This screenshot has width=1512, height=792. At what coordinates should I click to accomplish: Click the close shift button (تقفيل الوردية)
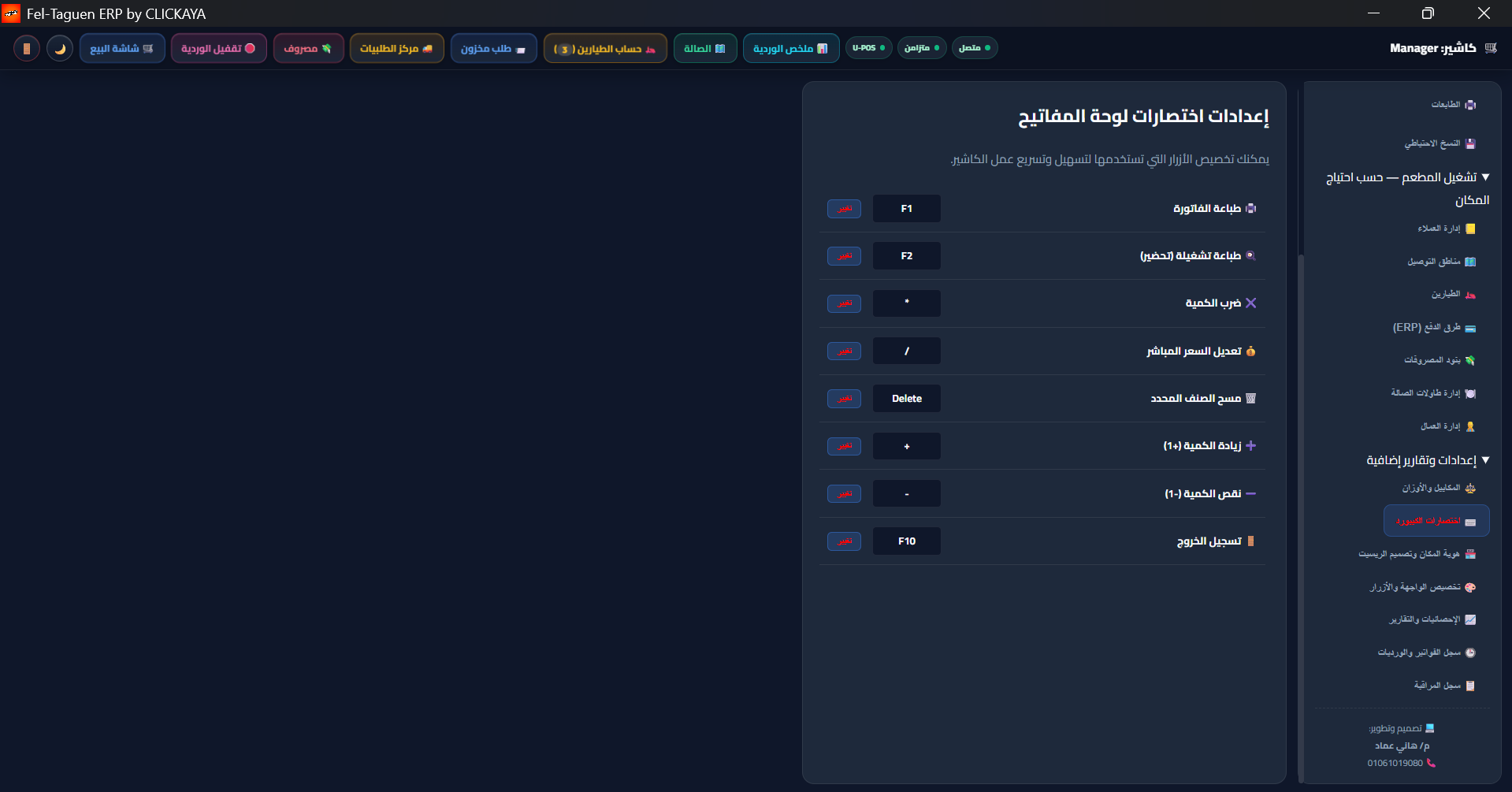coord(219,48)
